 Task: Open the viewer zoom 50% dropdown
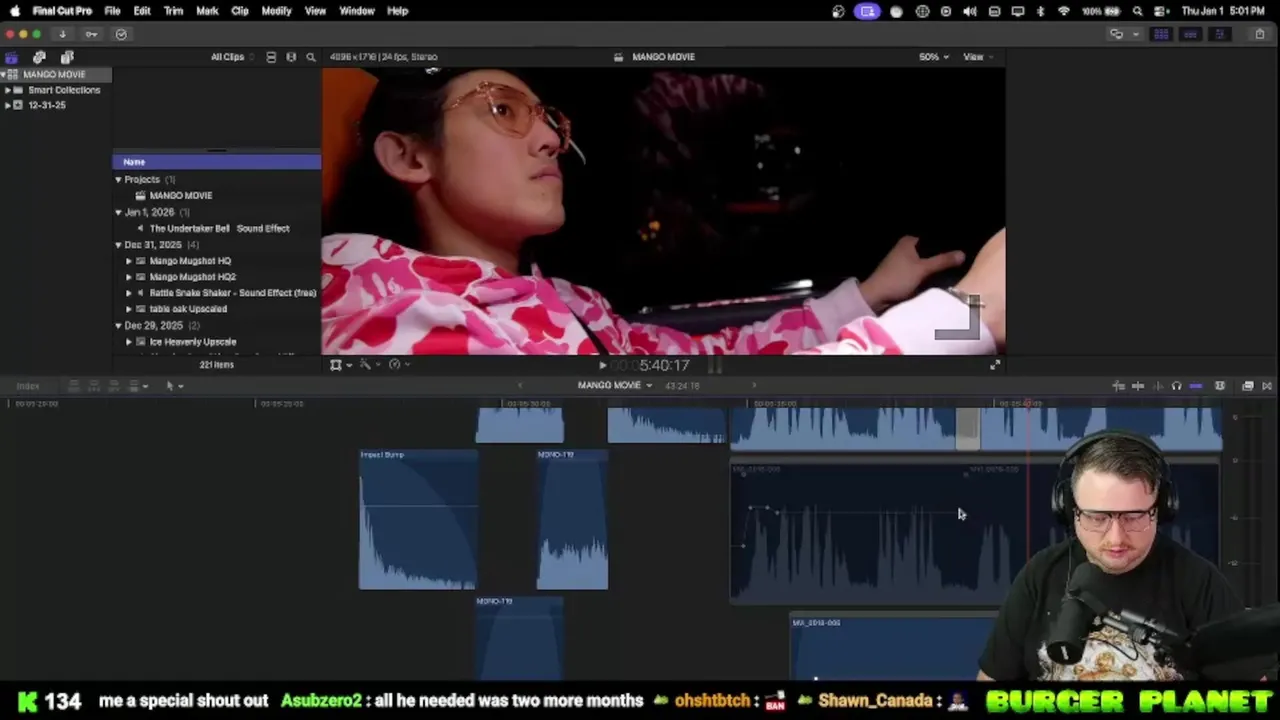coord(933,57)
